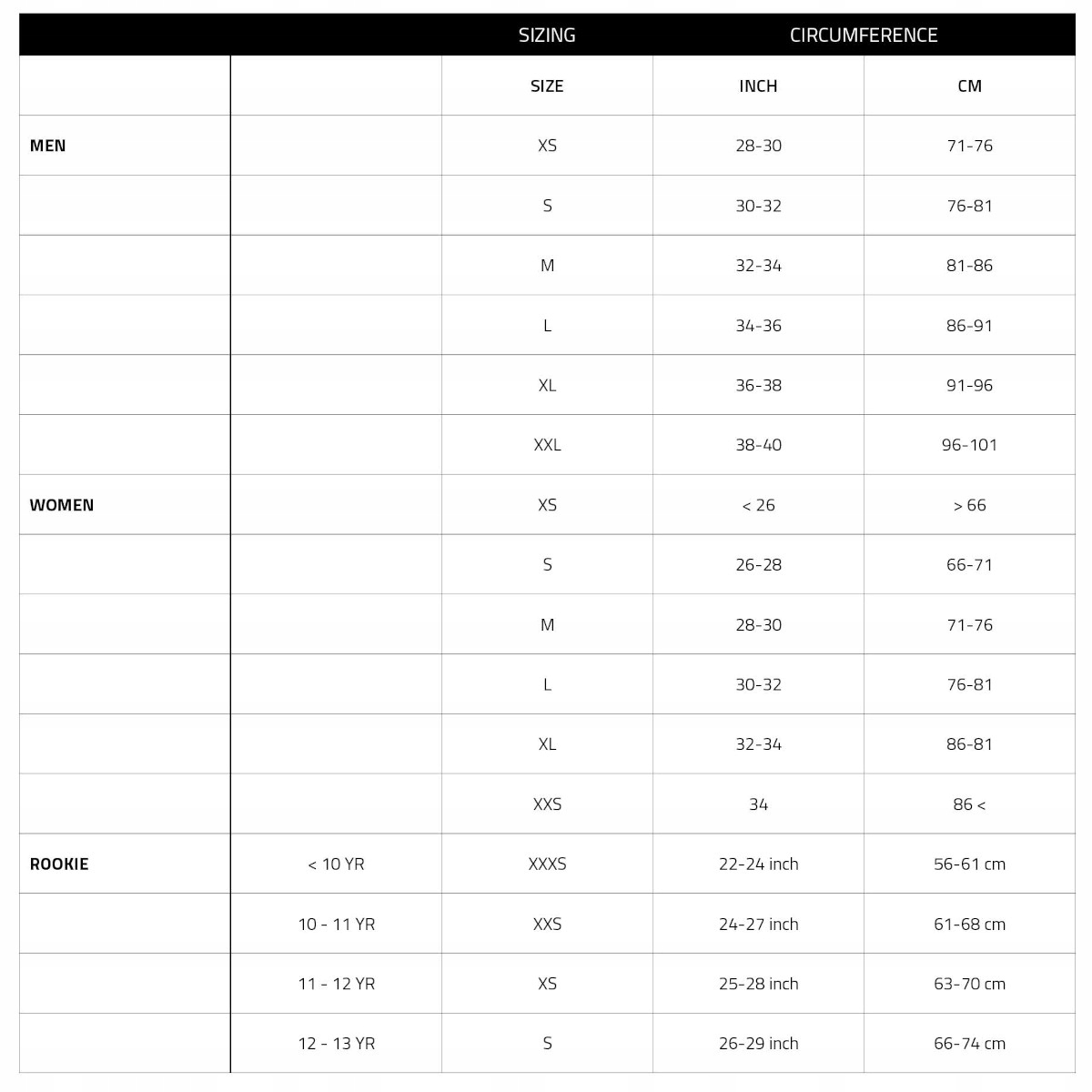Select the '< 26' inch cell
Screen dimensions: 1092x1092
[x=758, y=505]
